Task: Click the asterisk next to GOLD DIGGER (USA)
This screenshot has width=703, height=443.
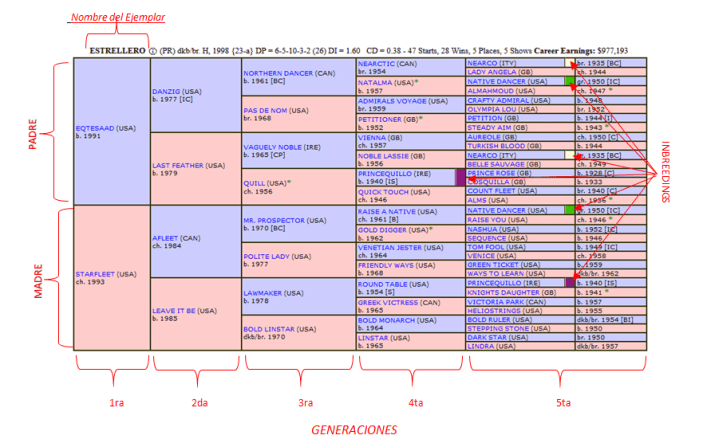Action: (x=431, y=228)
